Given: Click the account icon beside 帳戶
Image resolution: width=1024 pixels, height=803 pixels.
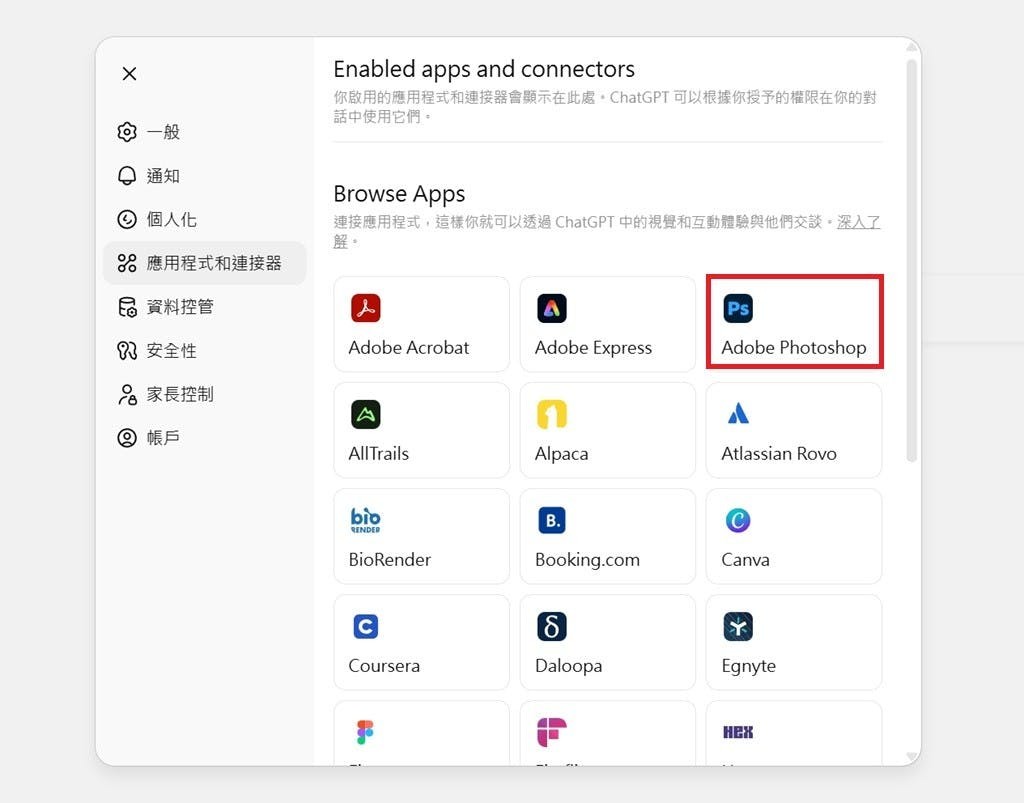Looking at the screenshot, I should 127,437.
